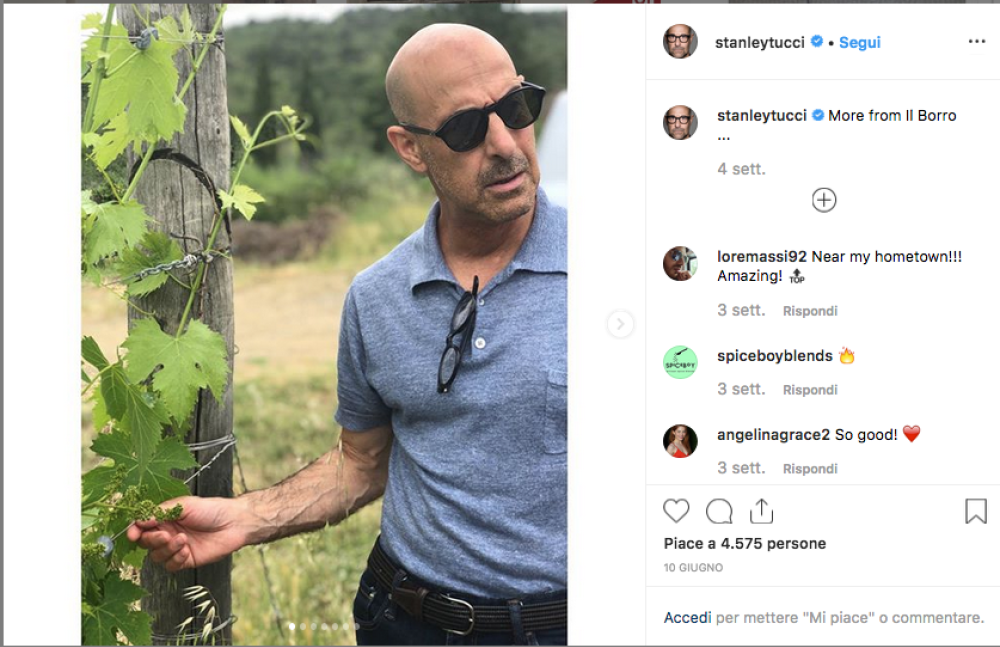1000x647 pixels.
Task: Click the carousel pagination dots
Action: (323, 627)
